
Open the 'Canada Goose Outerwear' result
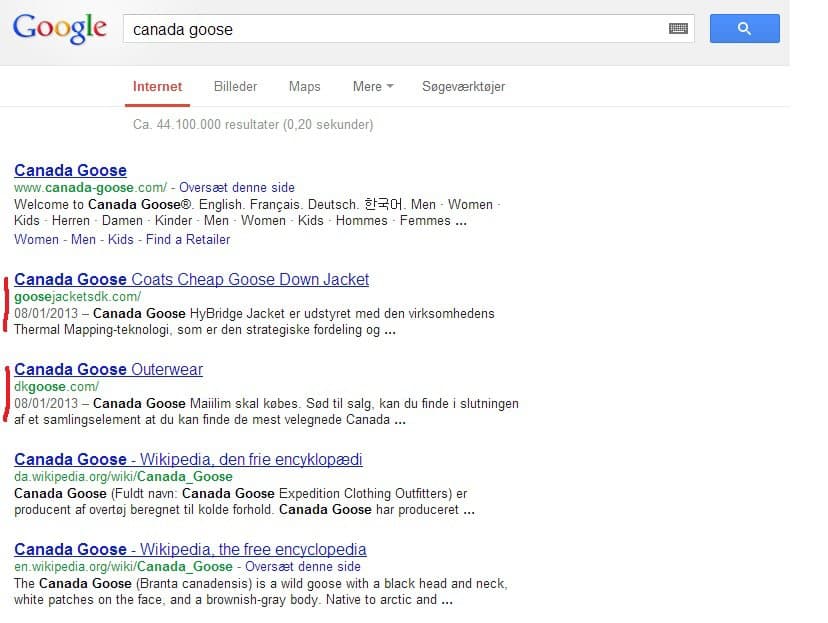[x=108, y=370]
